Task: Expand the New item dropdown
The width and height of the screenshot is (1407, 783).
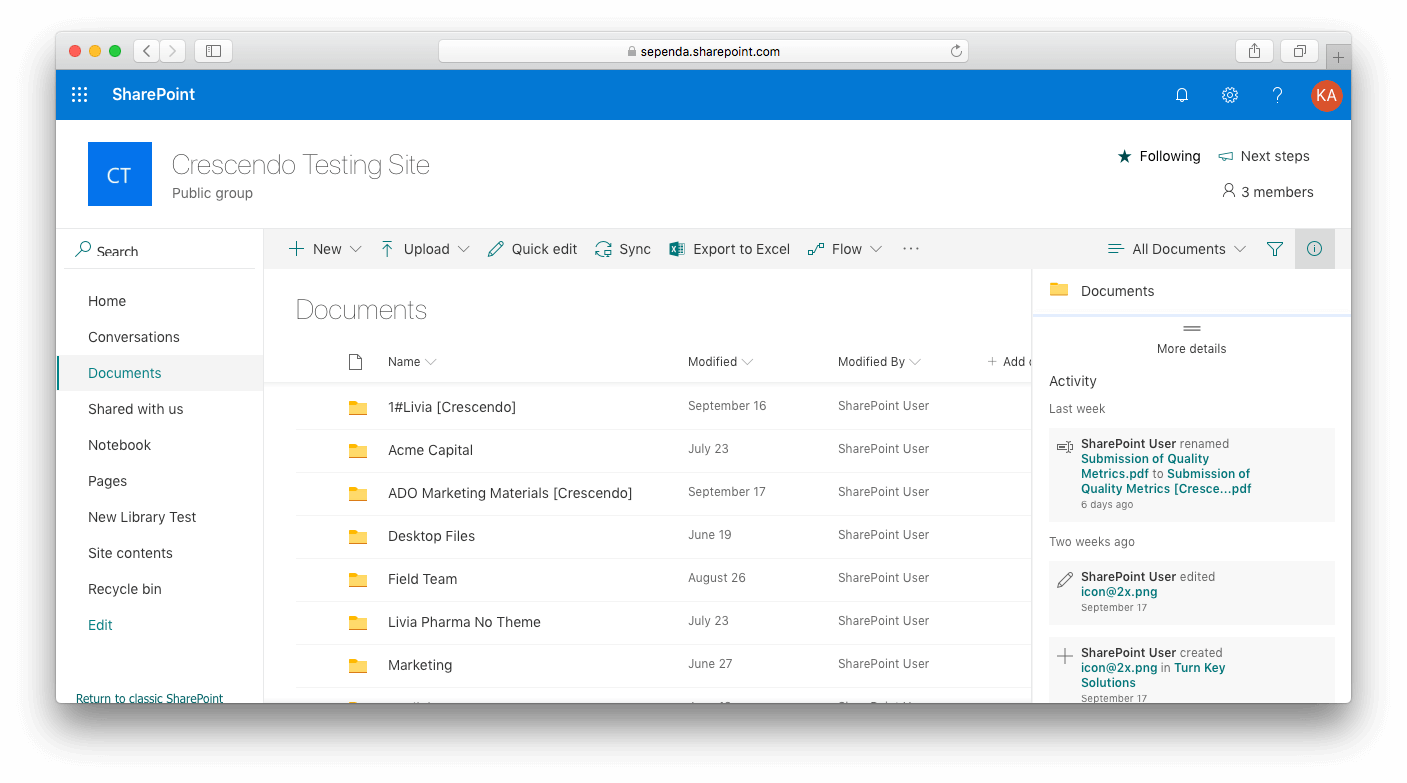Action: tap(324, 248)
